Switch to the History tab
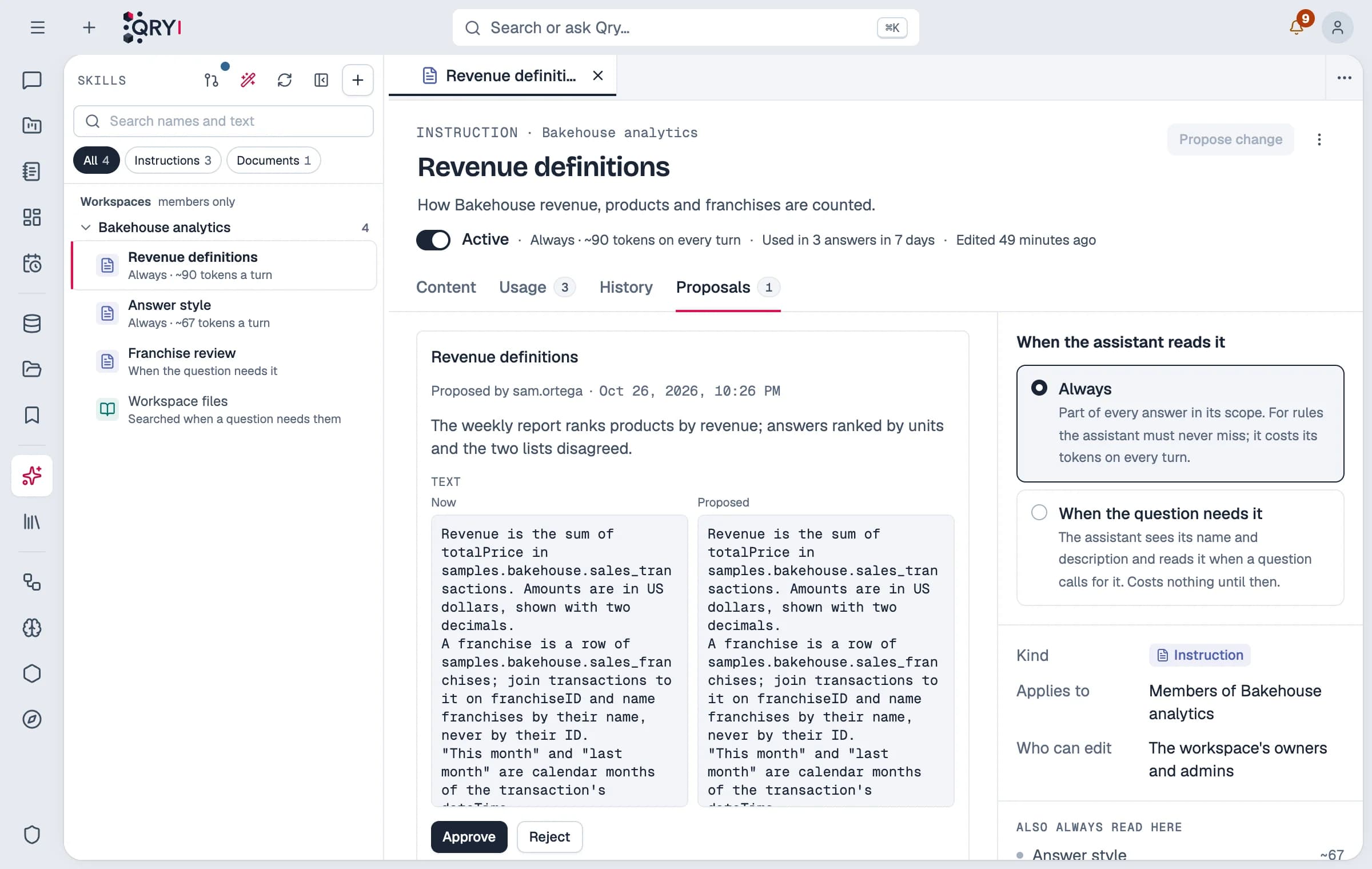This screenshot has height=869, width=1372. [x=626, y=287]
